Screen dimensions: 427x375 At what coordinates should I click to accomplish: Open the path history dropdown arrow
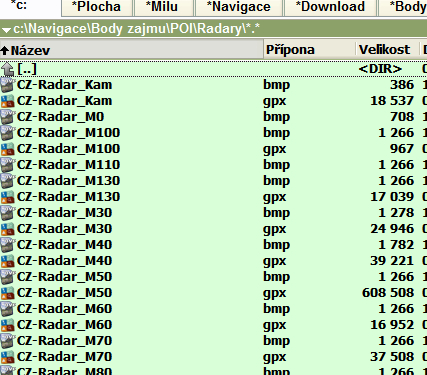pos(6,30)
